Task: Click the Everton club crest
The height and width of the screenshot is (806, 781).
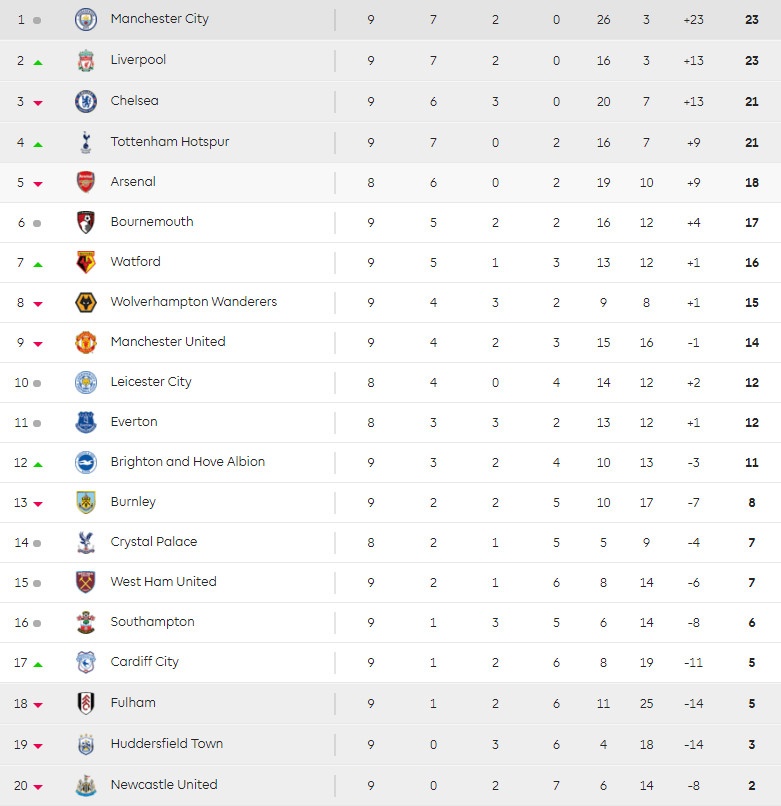Action: click(x=86, y=422)
